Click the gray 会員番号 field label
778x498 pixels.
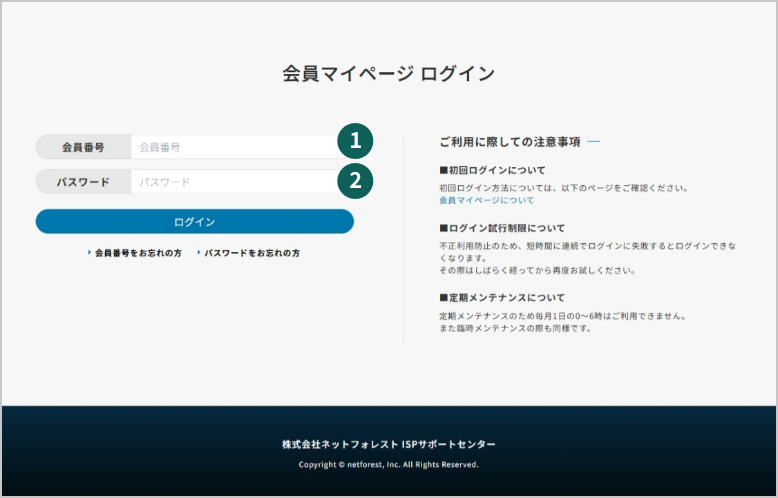83,147
